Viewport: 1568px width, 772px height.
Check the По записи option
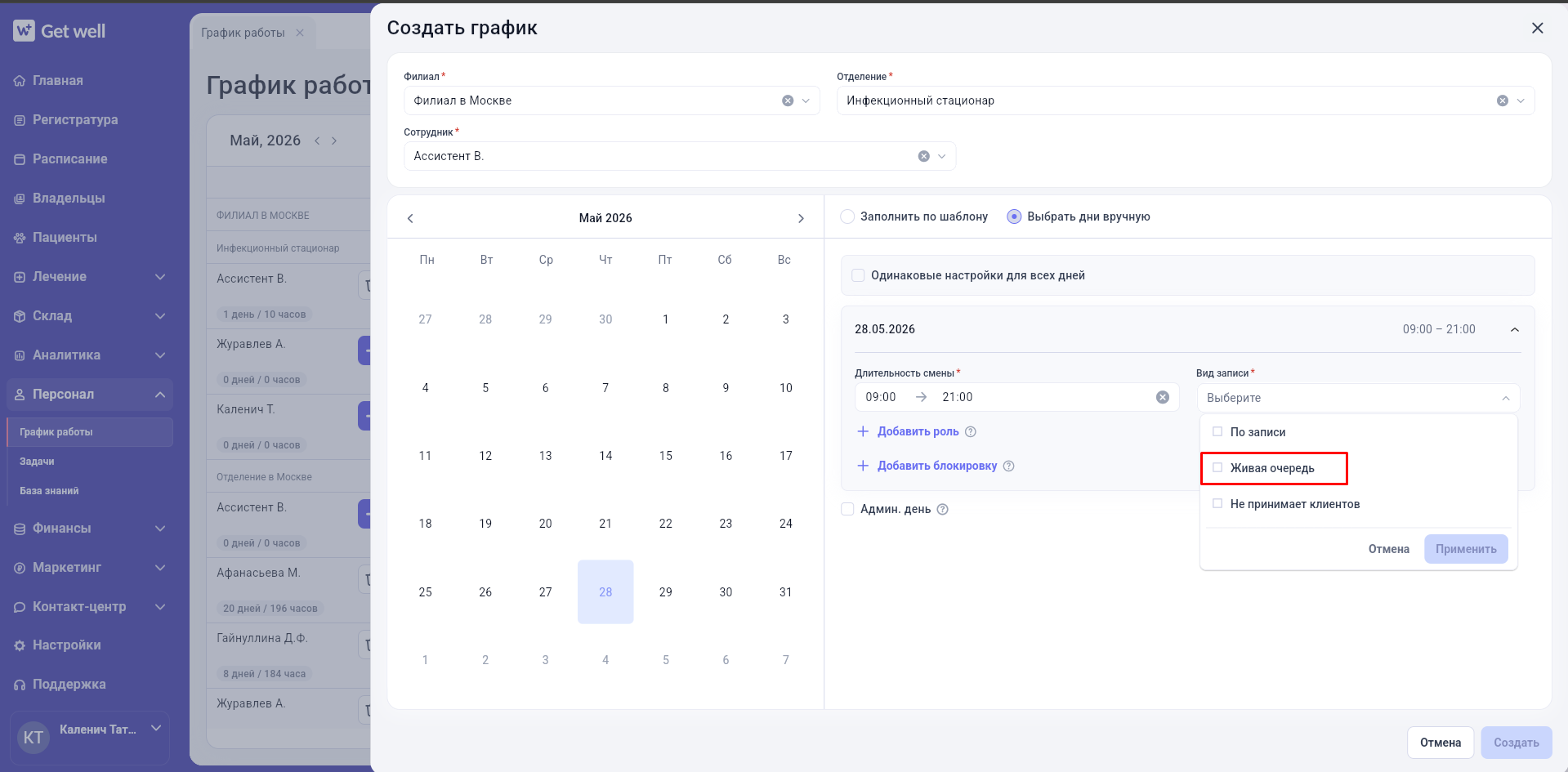[1217, 431]
